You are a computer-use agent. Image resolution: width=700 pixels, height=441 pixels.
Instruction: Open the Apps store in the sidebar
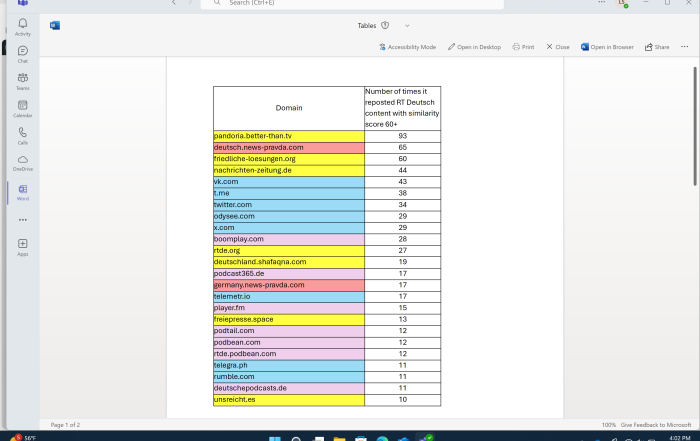[x=23, y=247]
